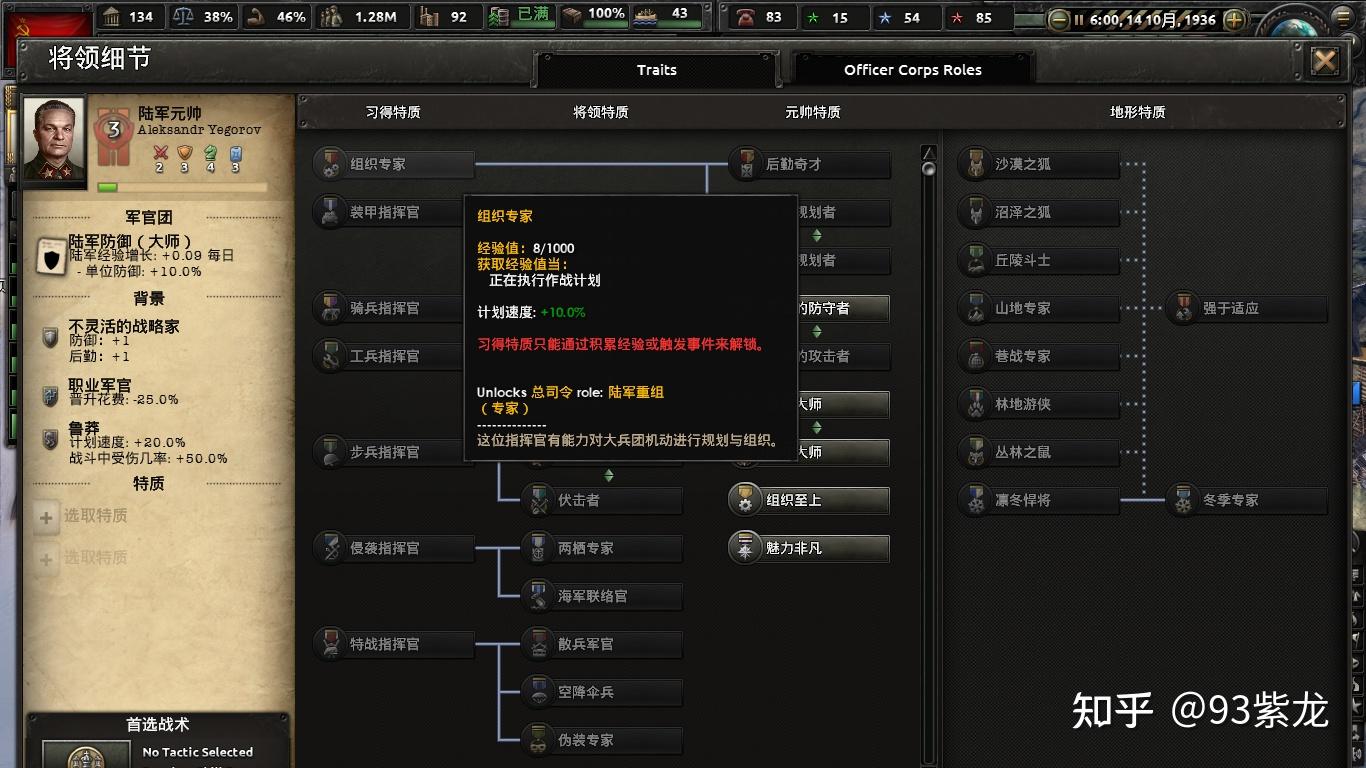Pick the 山地专家 terrain trait

pos(1038,308)
